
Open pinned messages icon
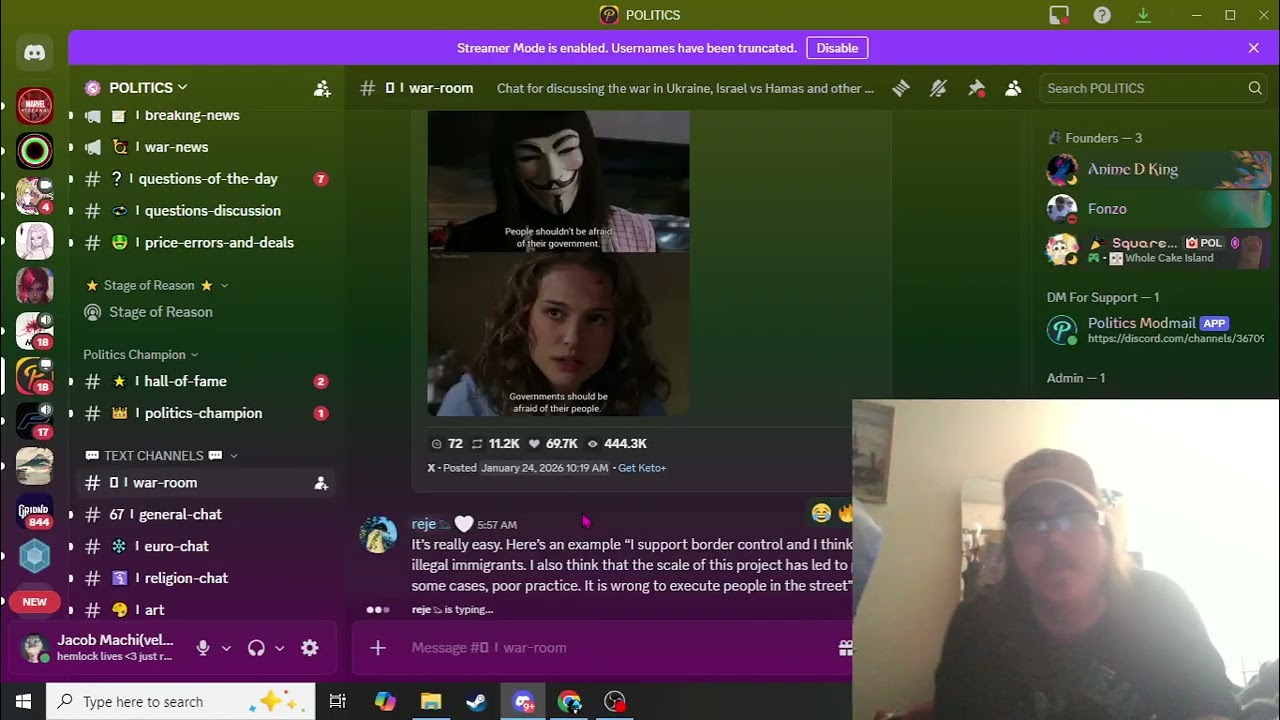point(976,88)
